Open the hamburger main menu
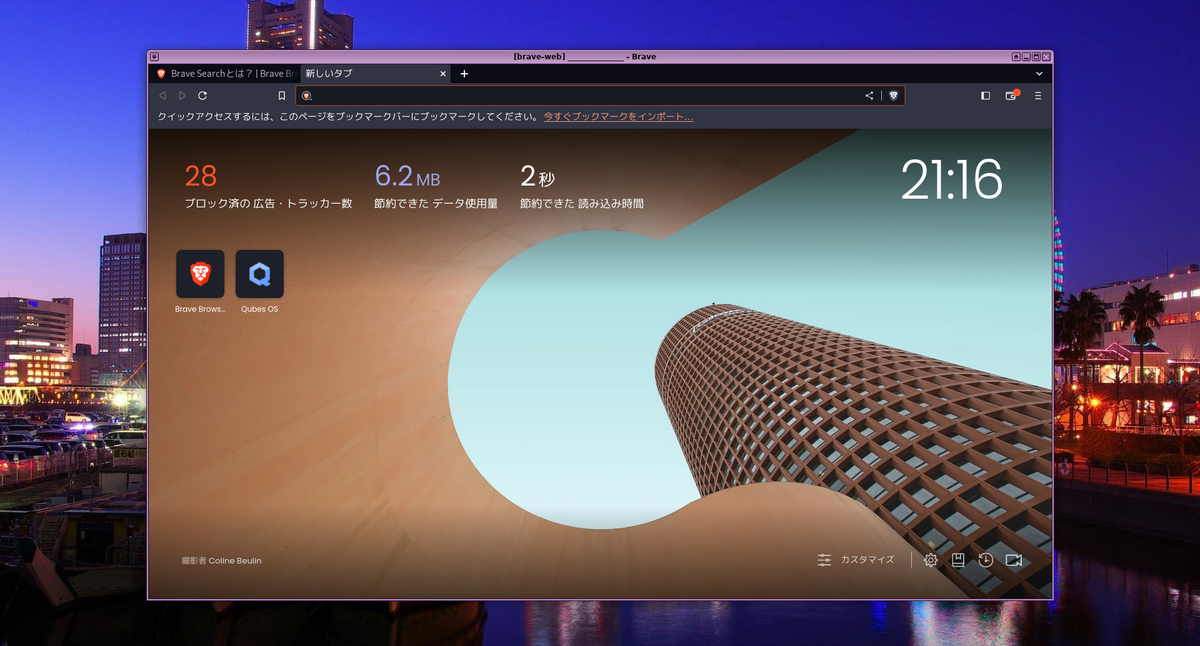The width and height of the screenshot is (1200, 646). click(x=1038, y=96)
